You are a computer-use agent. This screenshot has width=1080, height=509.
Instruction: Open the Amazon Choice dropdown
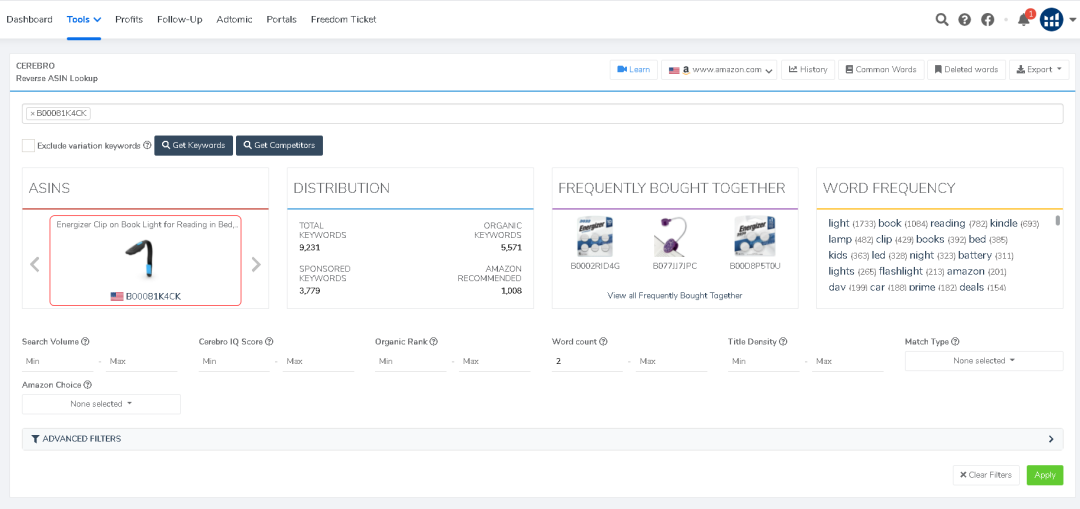tap(101, 404)
